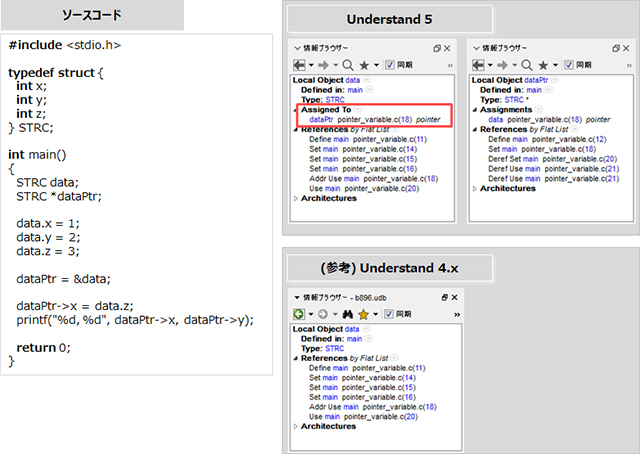Click binoculars find icon in Understand 4.x panel
Image resolution: width=640 pixels, height=454 pixels.
[x=347, y=314]
